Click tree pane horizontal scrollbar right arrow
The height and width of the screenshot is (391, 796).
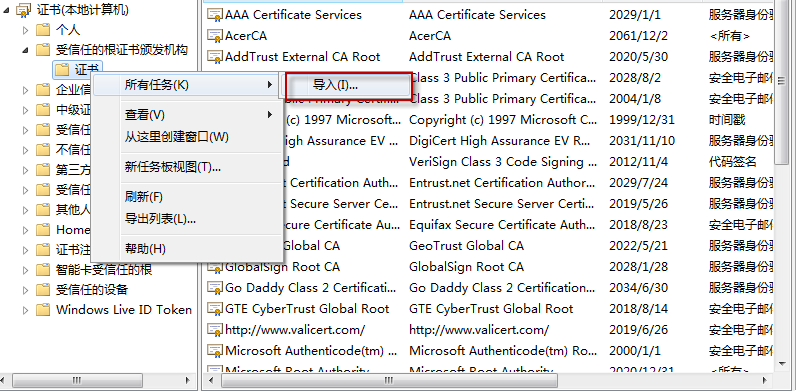[x=188, y=380]
